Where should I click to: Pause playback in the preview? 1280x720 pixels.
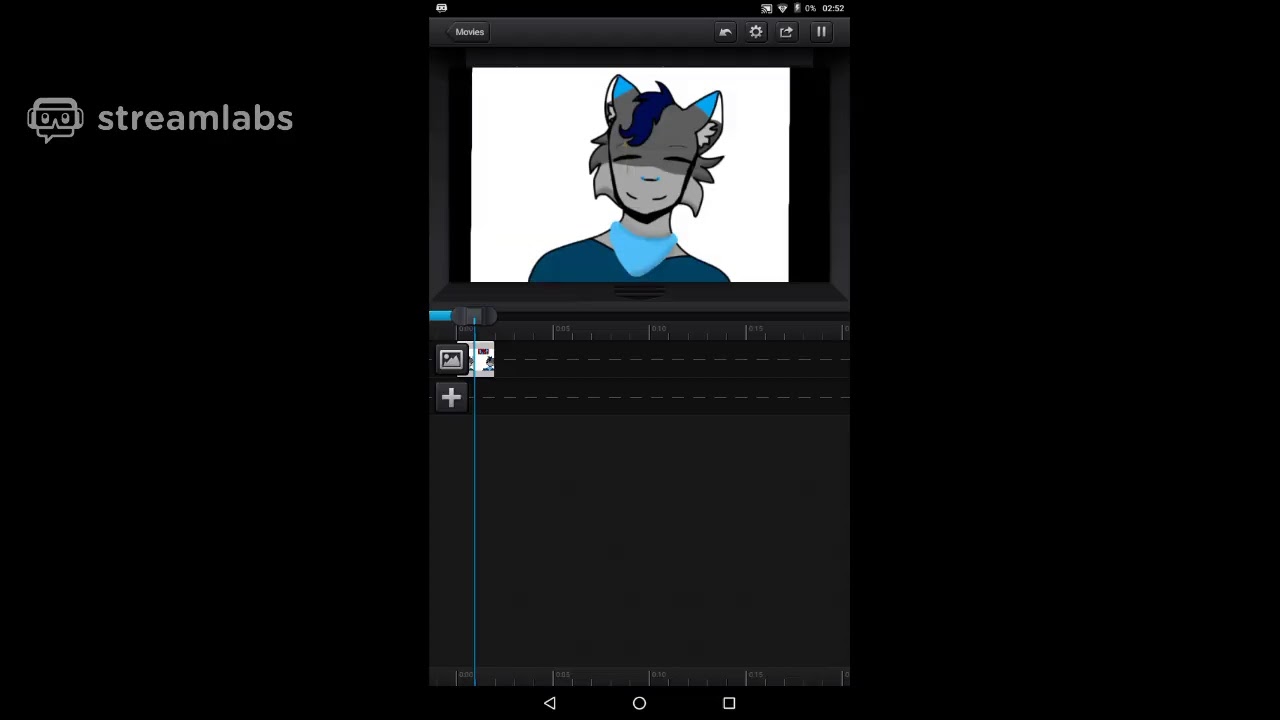[821, 32]
